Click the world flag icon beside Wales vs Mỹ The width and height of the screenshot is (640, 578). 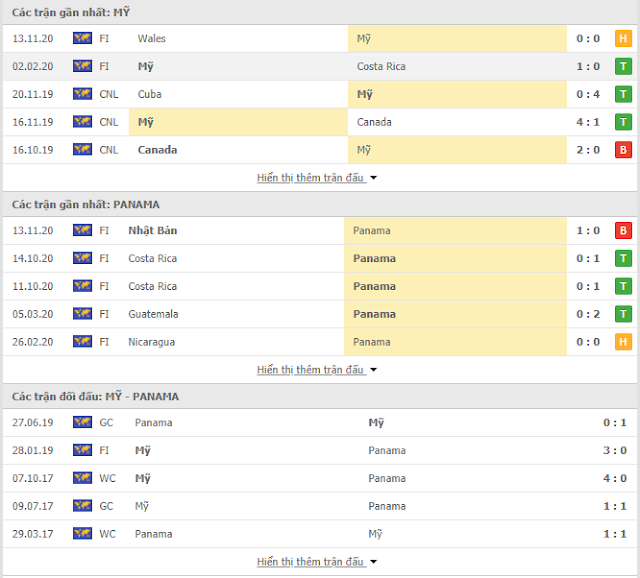click(82, 38)
